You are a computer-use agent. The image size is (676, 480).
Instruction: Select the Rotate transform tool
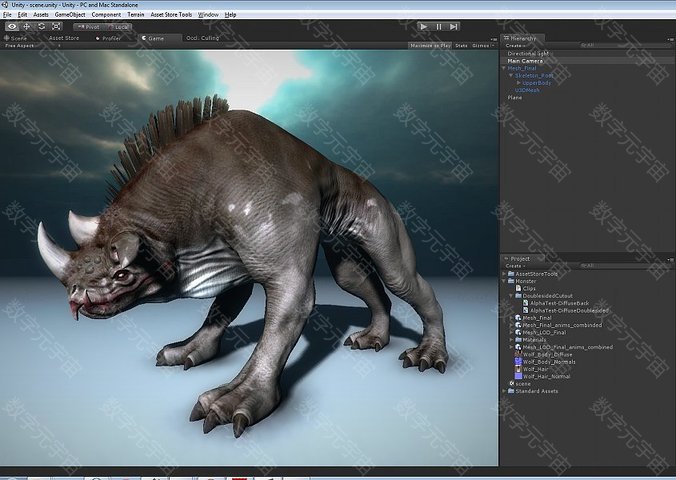point(41,27)
